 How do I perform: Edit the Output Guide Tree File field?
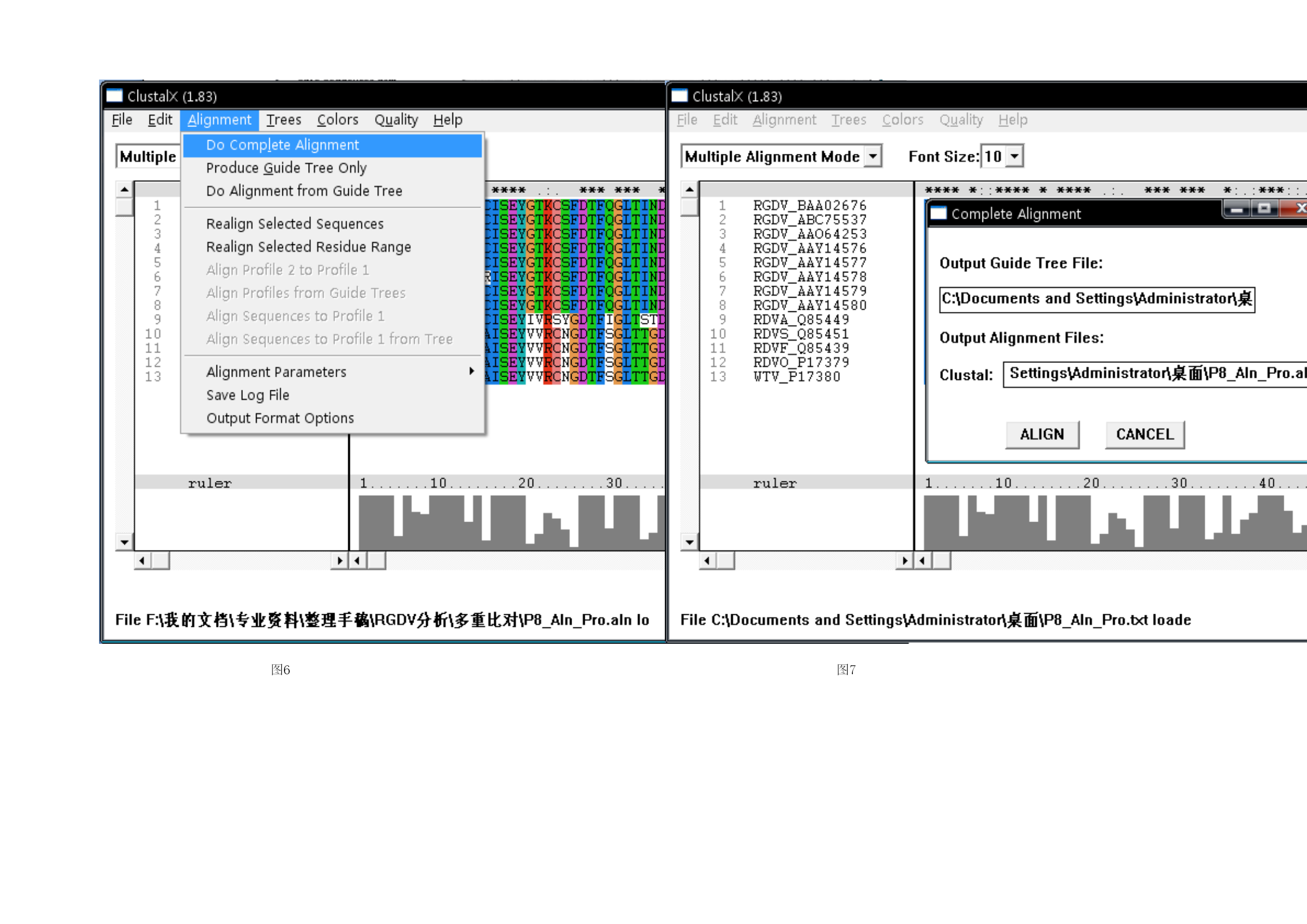coord(1097,299)
